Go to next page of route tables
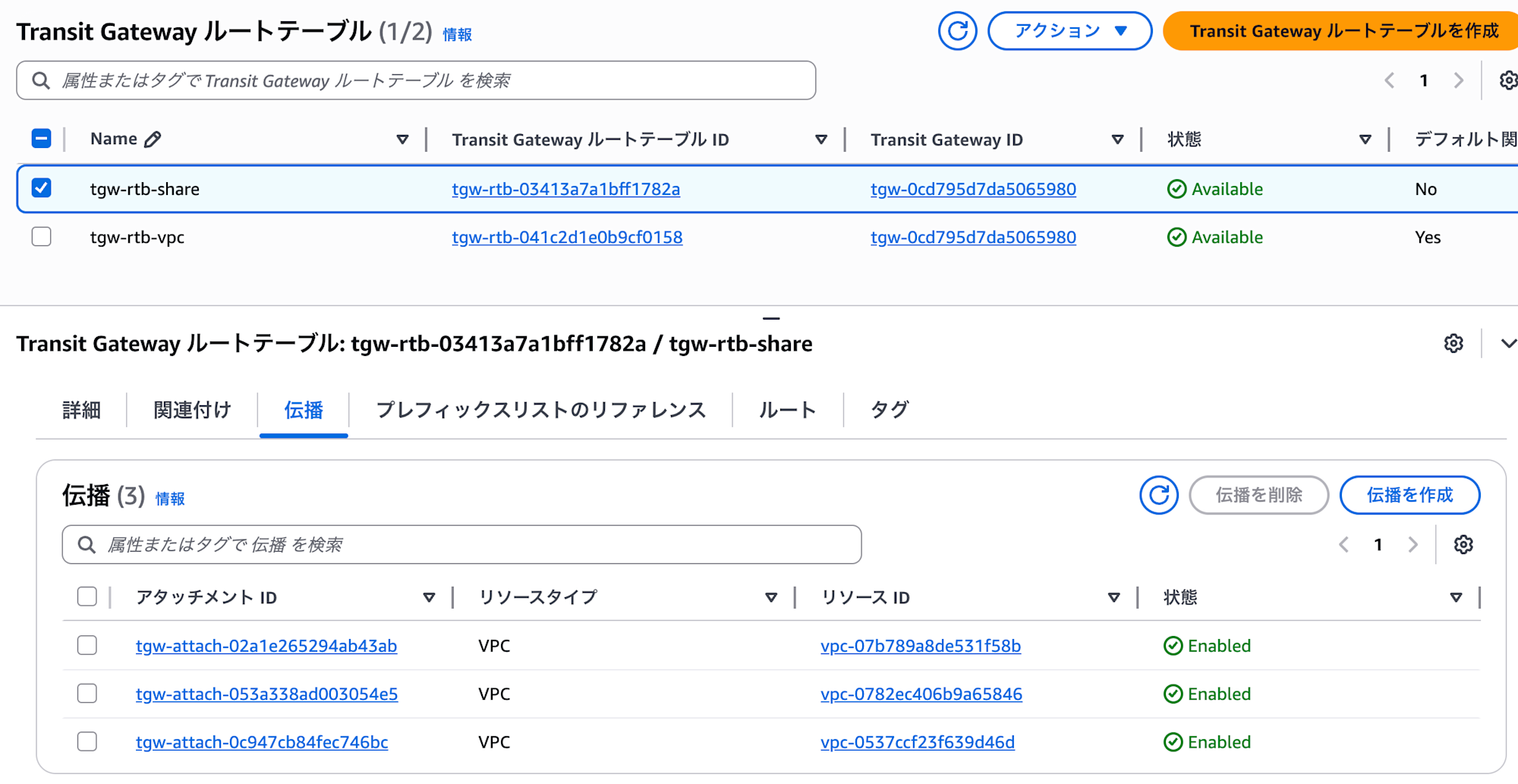Image resolution: width=1518 pixels, height=784 pixels. tap(1458, 80)
